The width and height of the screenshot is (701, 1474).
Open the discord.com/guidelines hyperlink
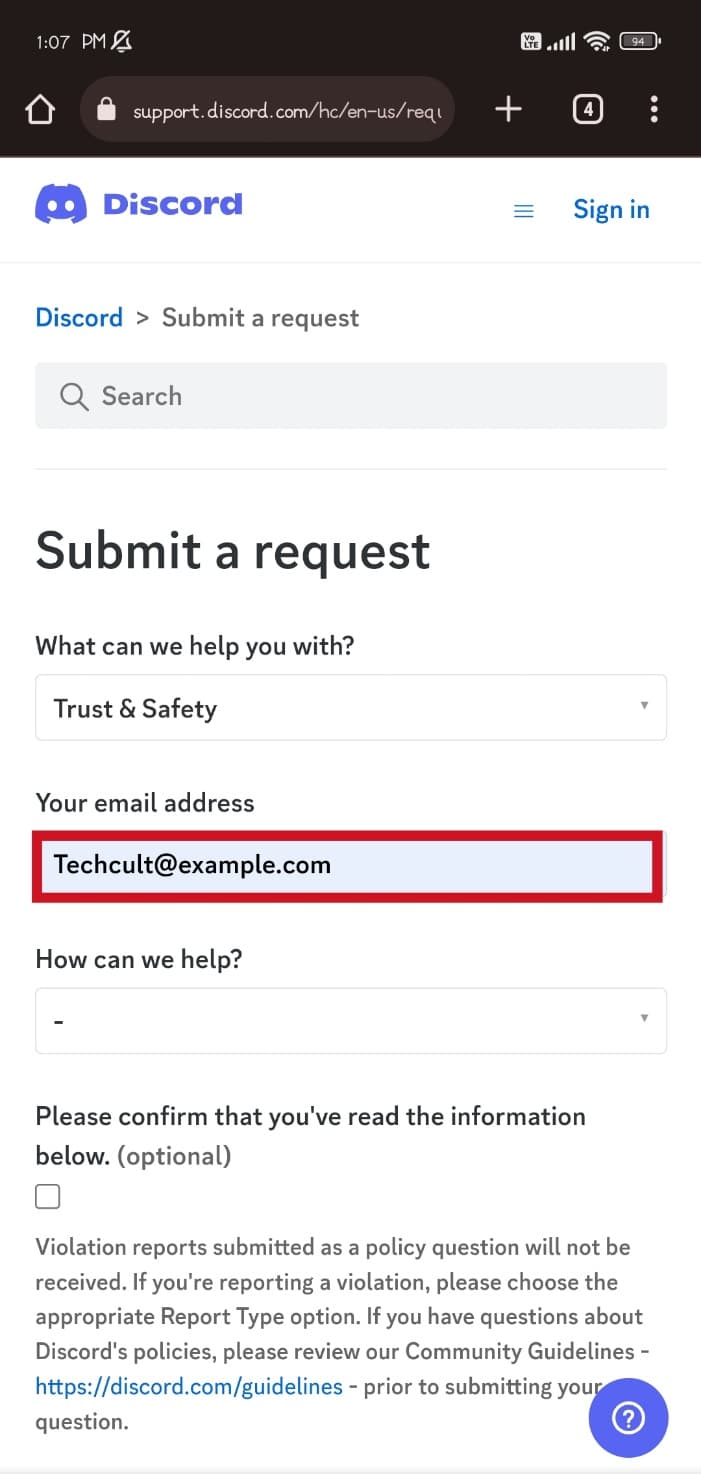[x=189, y=1386]
